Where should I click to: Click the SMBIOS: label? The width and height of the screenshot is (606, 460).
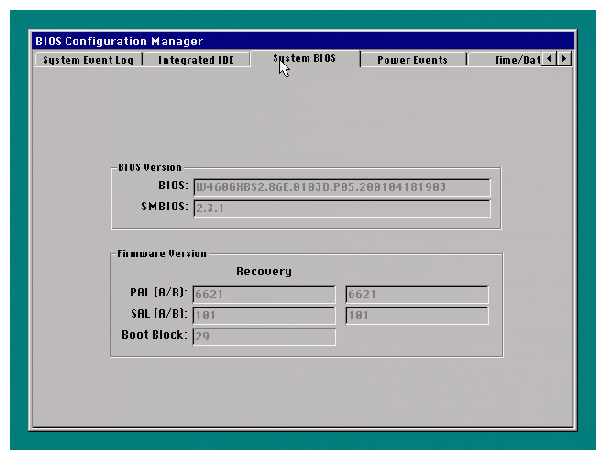165,206
